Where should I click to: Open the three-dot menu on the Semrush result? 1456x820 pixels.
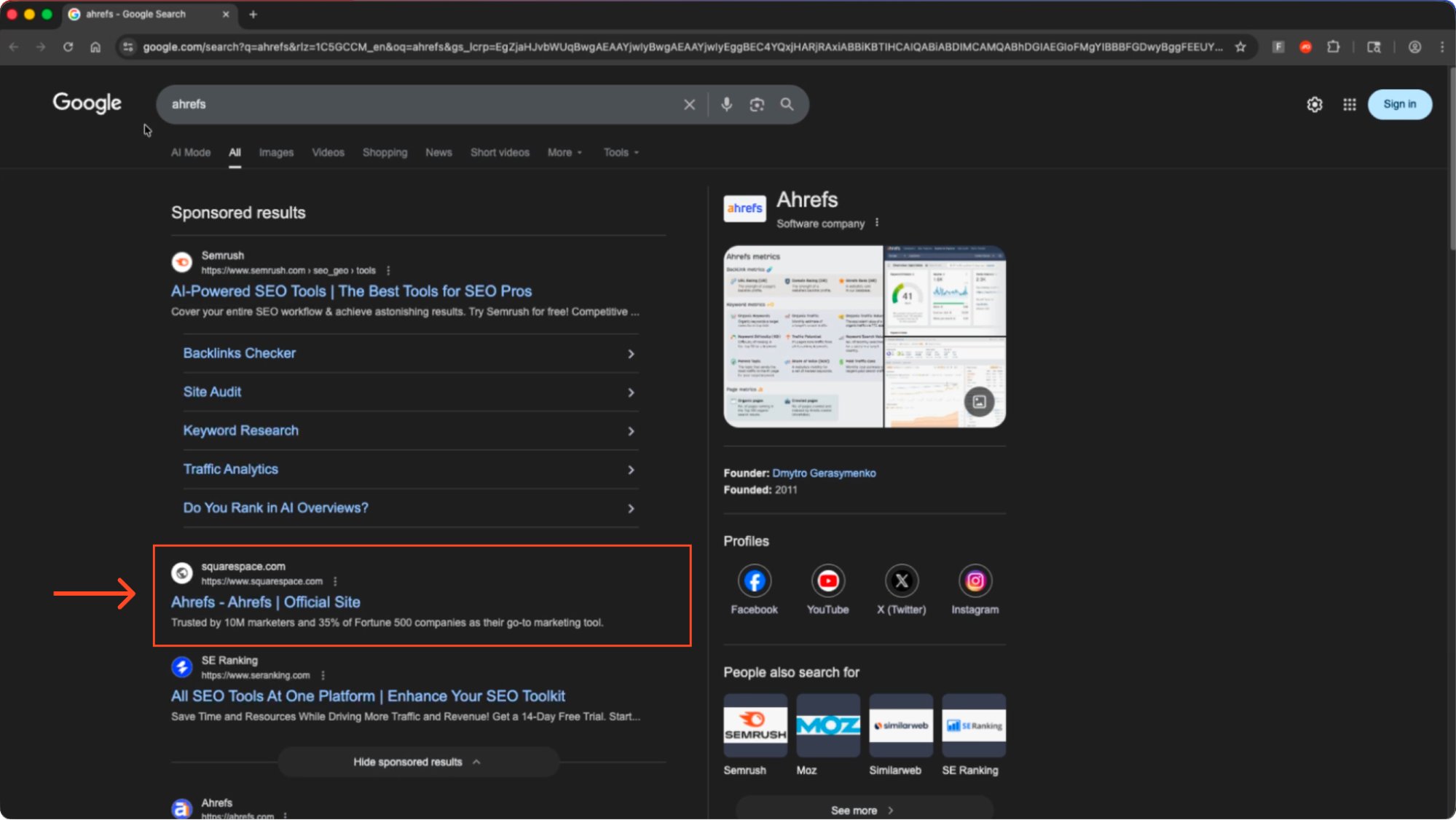(388, 270)
